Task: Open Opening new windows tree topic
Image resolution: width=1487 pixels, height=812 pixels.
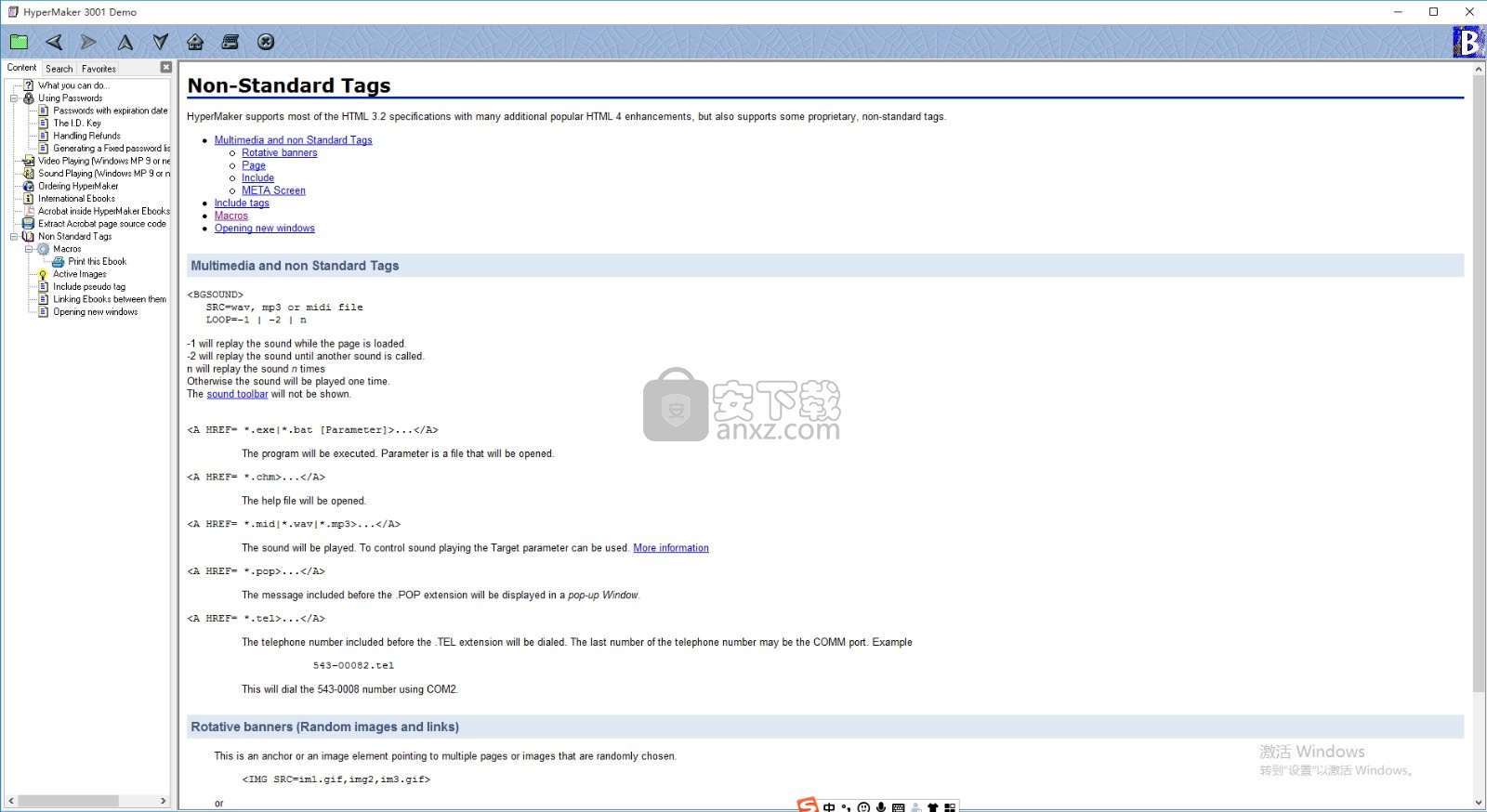Action: click(96, 312)
